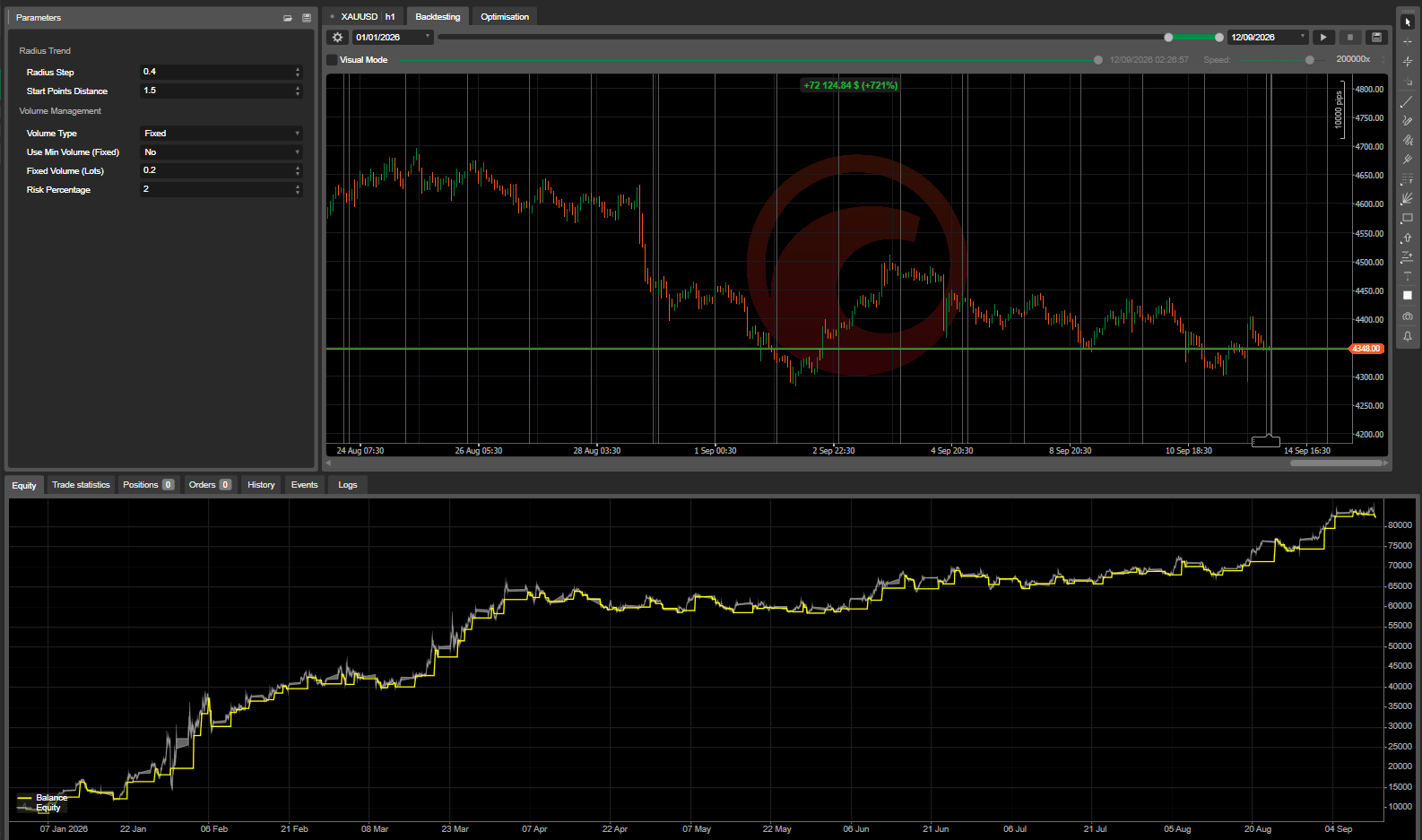Open the Logs tab

(x=348, y=485)
